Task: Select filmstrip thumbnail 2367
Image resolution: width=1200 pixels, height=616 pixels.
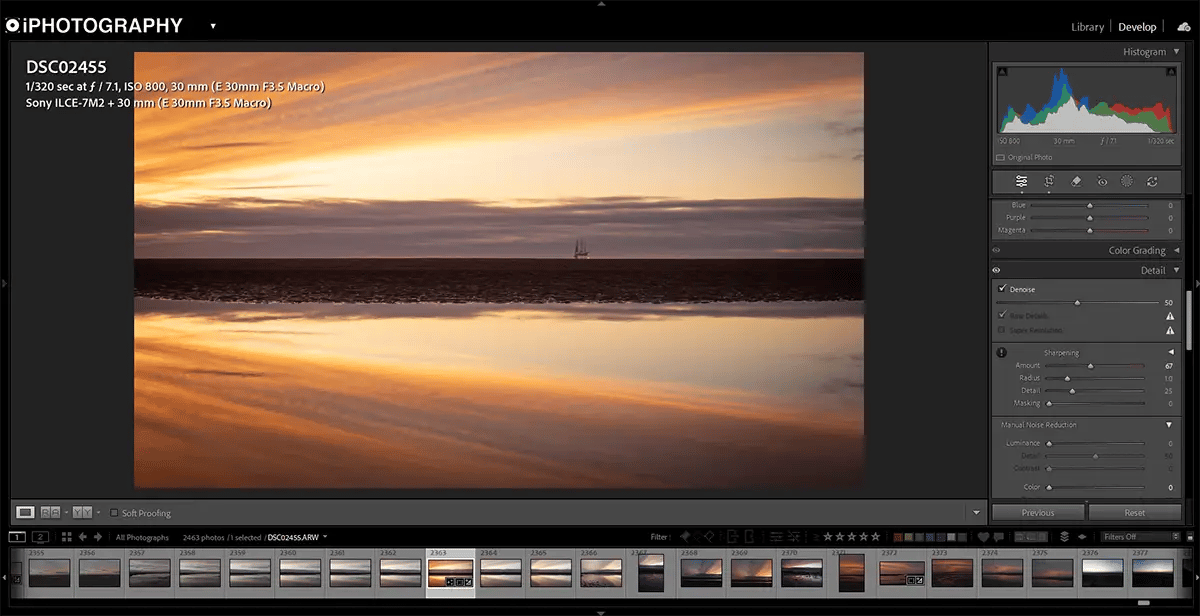Action: (x=651, y=573)
